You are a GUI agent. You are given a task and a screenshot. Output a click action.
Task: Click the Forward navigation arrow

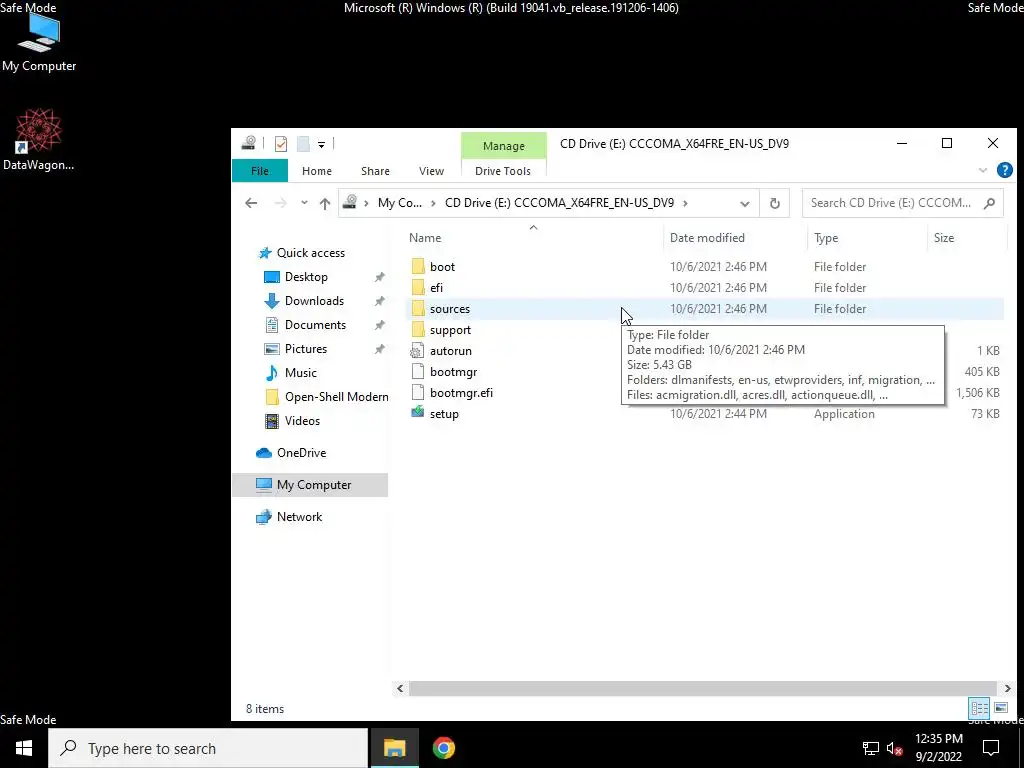[x=281, y=203]
